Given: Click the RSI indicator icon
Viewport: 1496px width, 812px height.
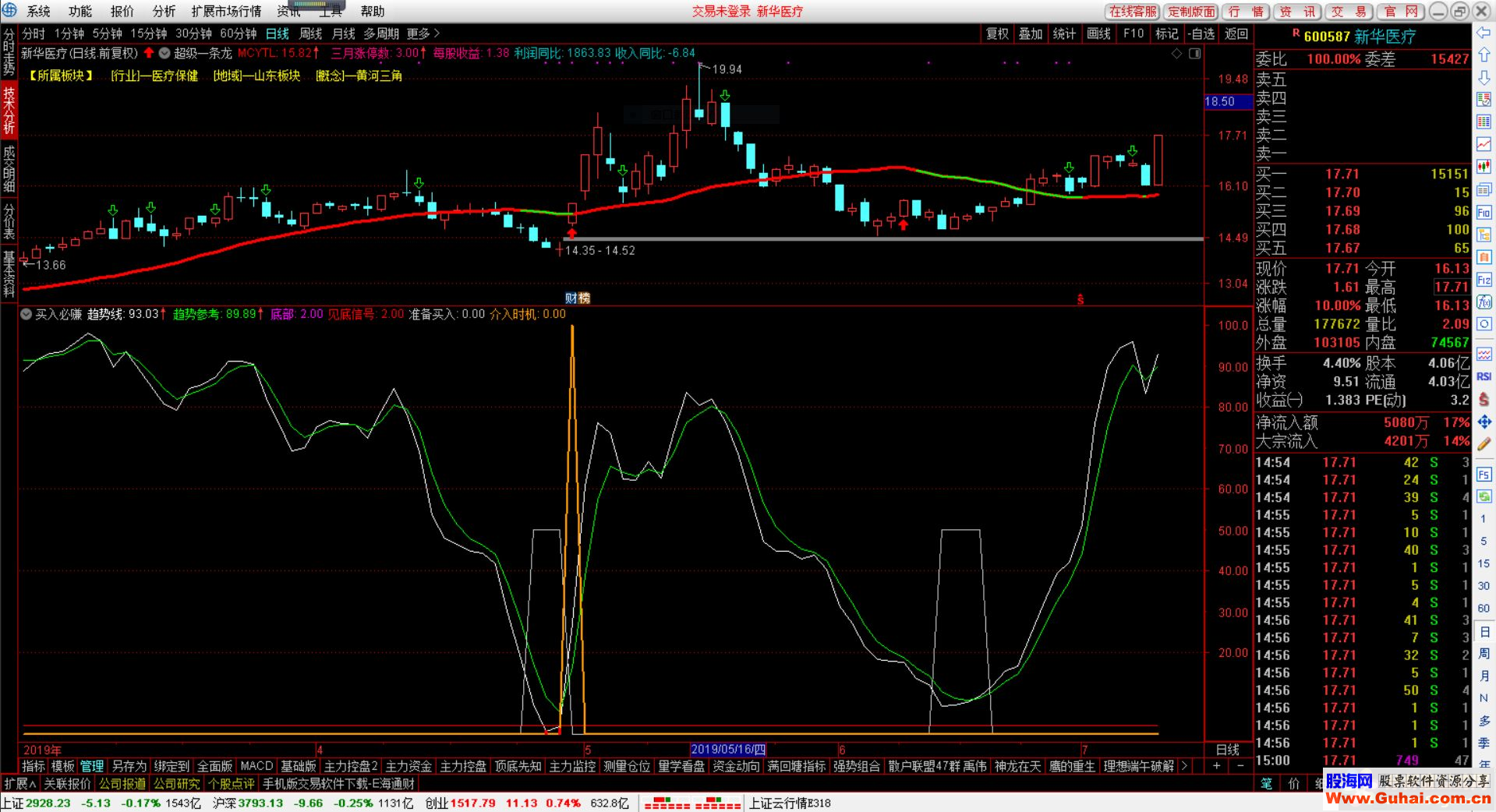Looking at the screenshot, I should tap(1484, 376).
